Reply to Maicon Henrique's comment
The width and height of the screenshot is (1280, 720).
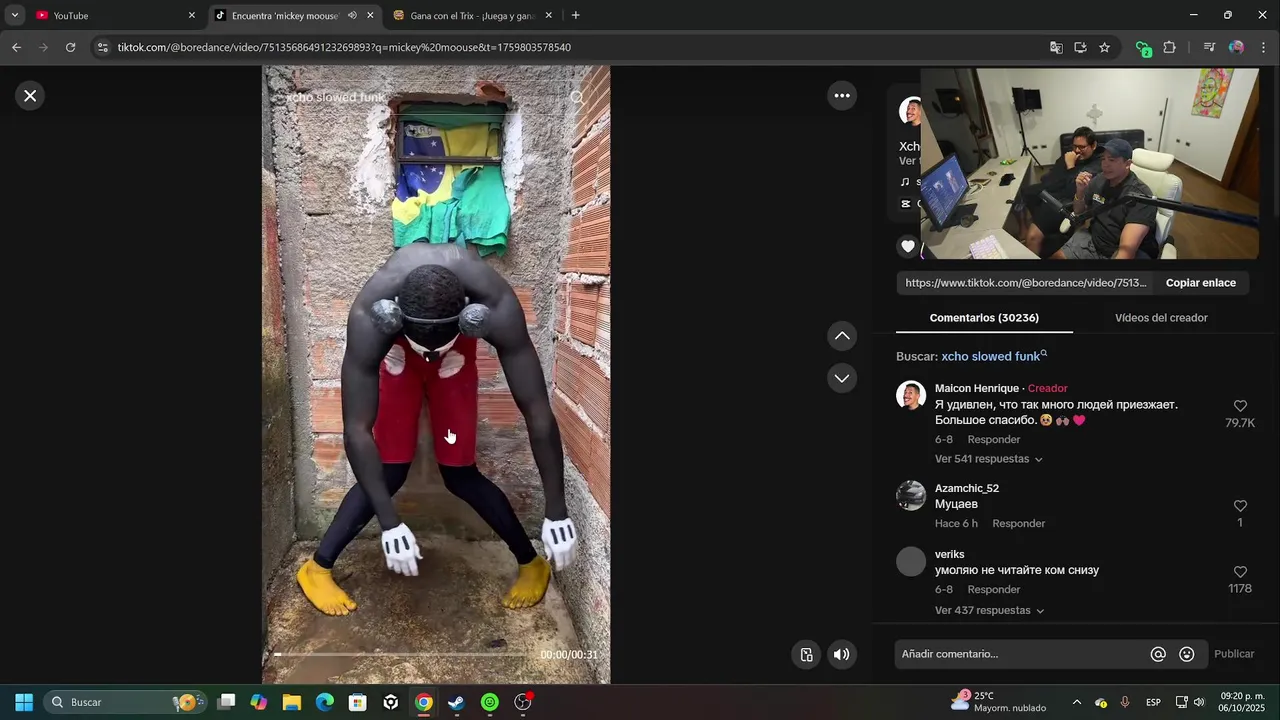(993, 440)
